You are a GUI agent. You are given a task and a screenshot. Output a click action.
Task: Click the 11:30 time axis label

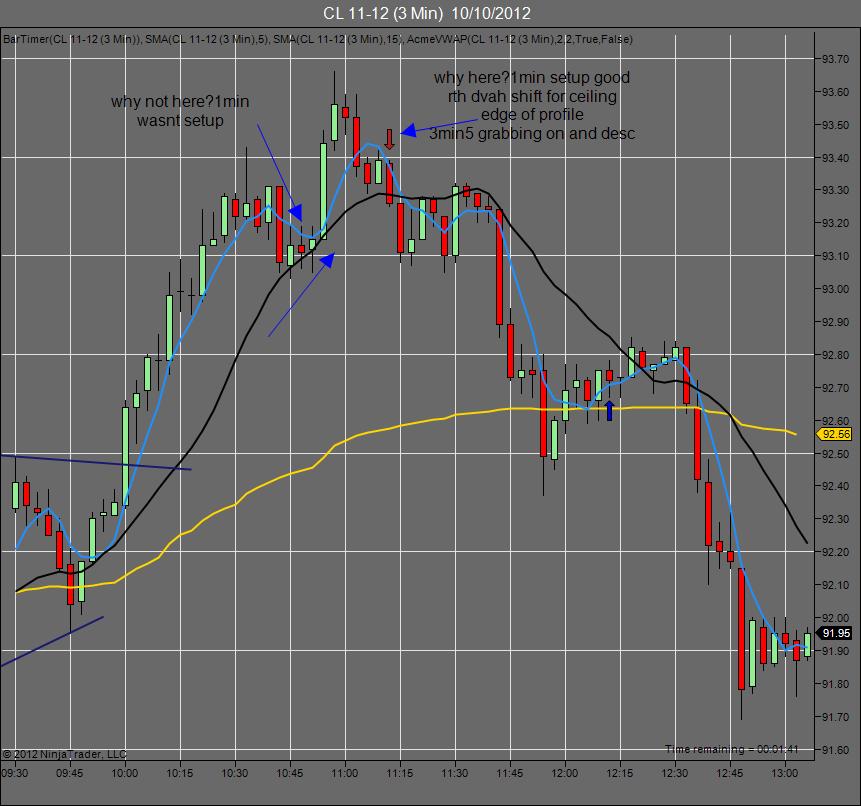click(x=455, y=773)
